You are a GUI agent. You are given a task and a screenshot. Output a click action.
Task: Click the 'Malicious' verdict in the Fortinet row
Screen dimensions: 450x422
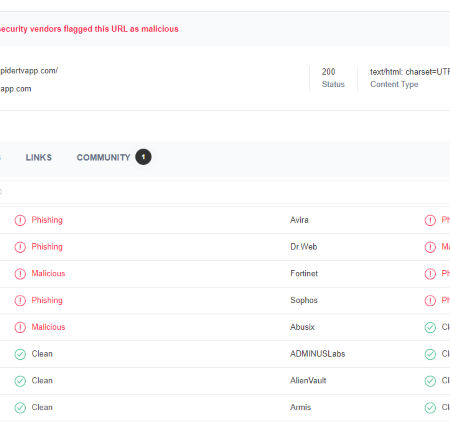48,273
